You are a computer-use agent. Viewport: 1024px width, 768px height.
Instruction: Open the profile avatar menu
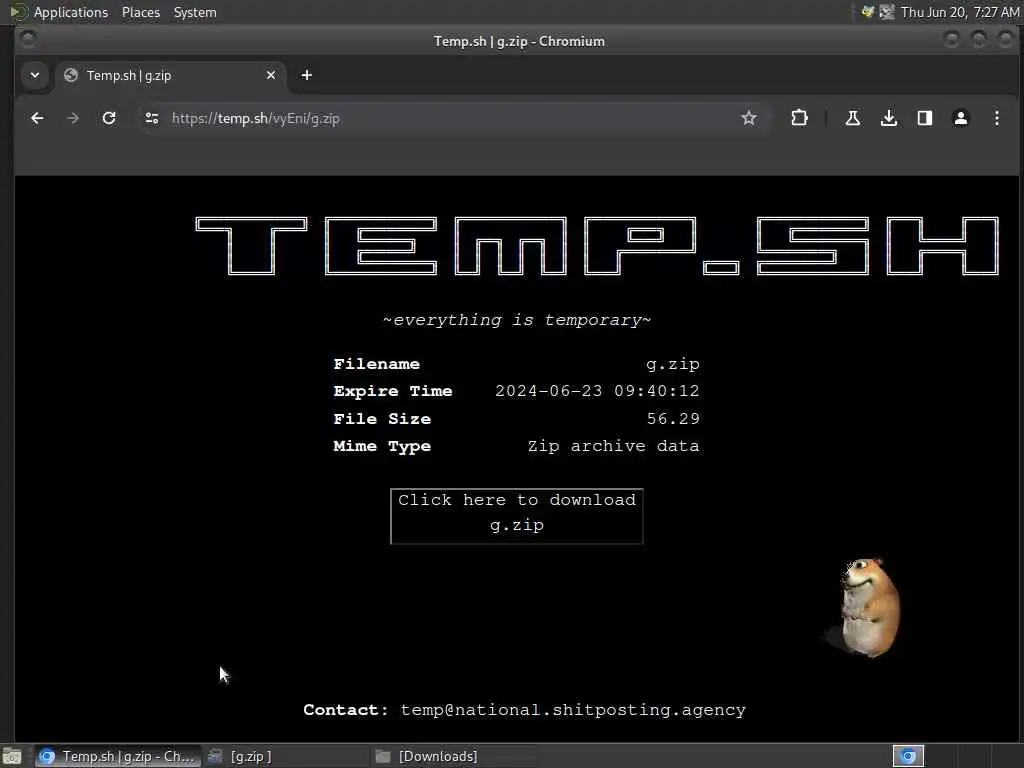[961, 118]
